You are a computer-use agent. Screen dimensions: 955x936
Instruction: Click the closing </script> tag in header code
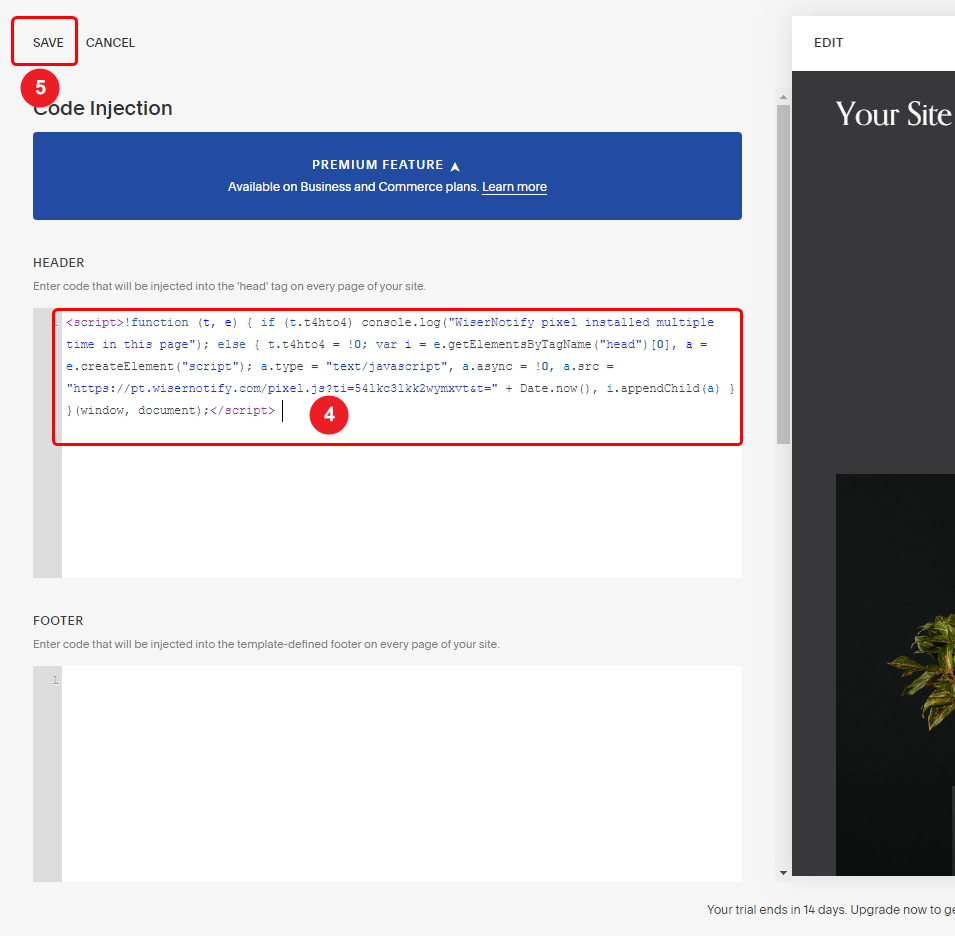tap(242, 410)
